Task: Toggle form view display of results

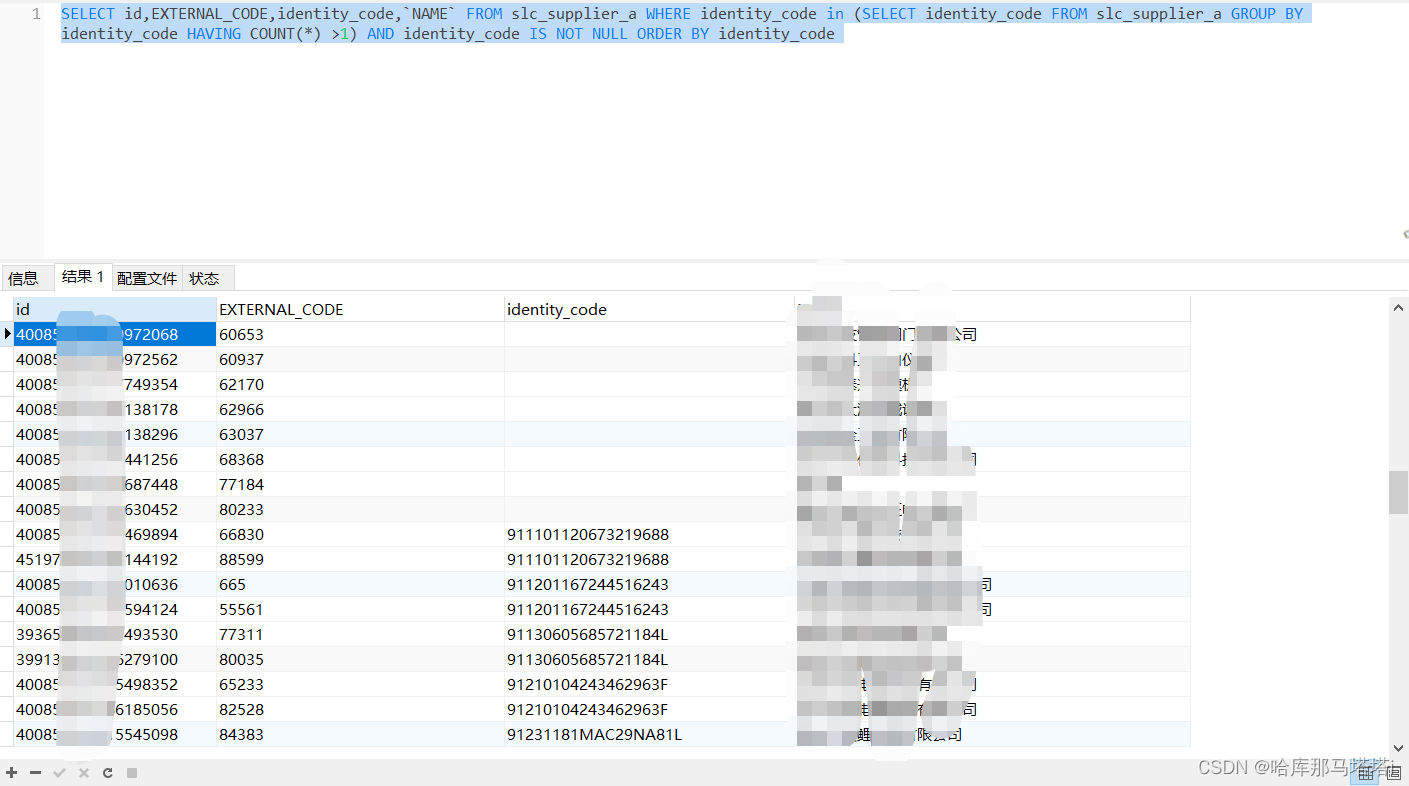Action: click(1394, 773)
